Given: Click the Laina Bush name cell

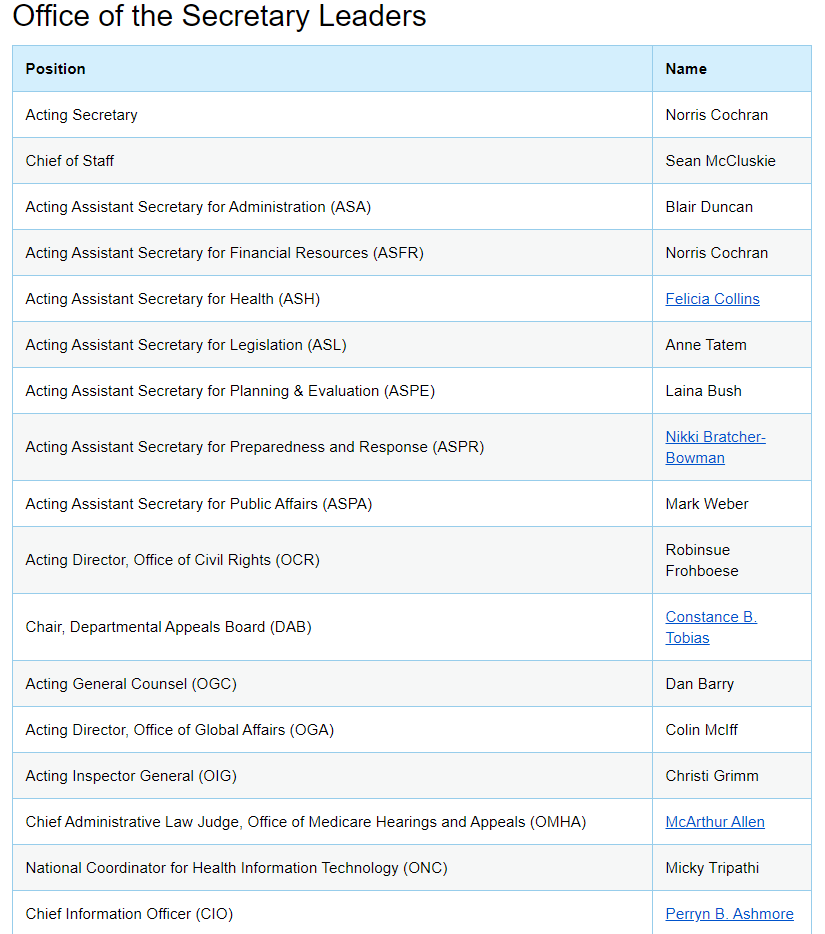Looking at the screenshot, I should 731,391.
